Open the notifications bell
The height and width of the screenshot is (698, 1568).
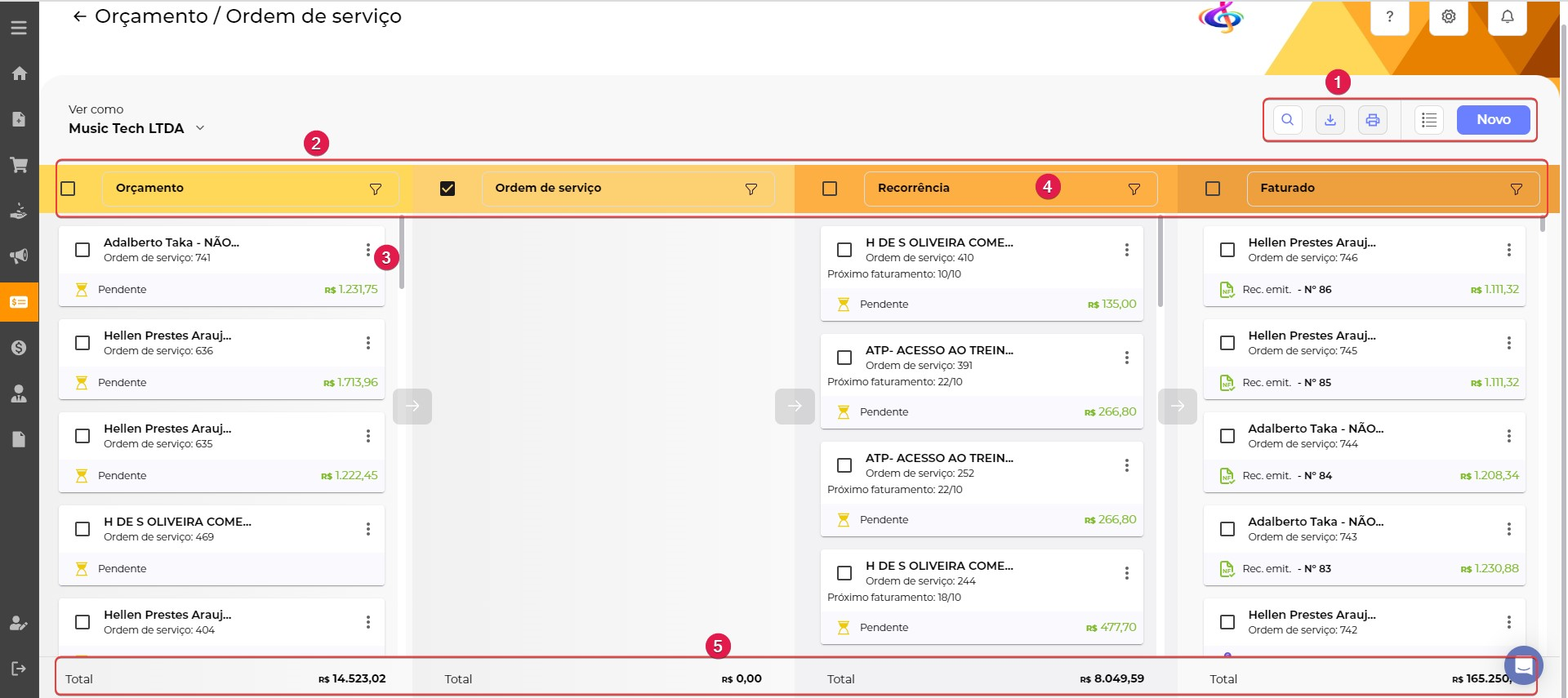1507,16
